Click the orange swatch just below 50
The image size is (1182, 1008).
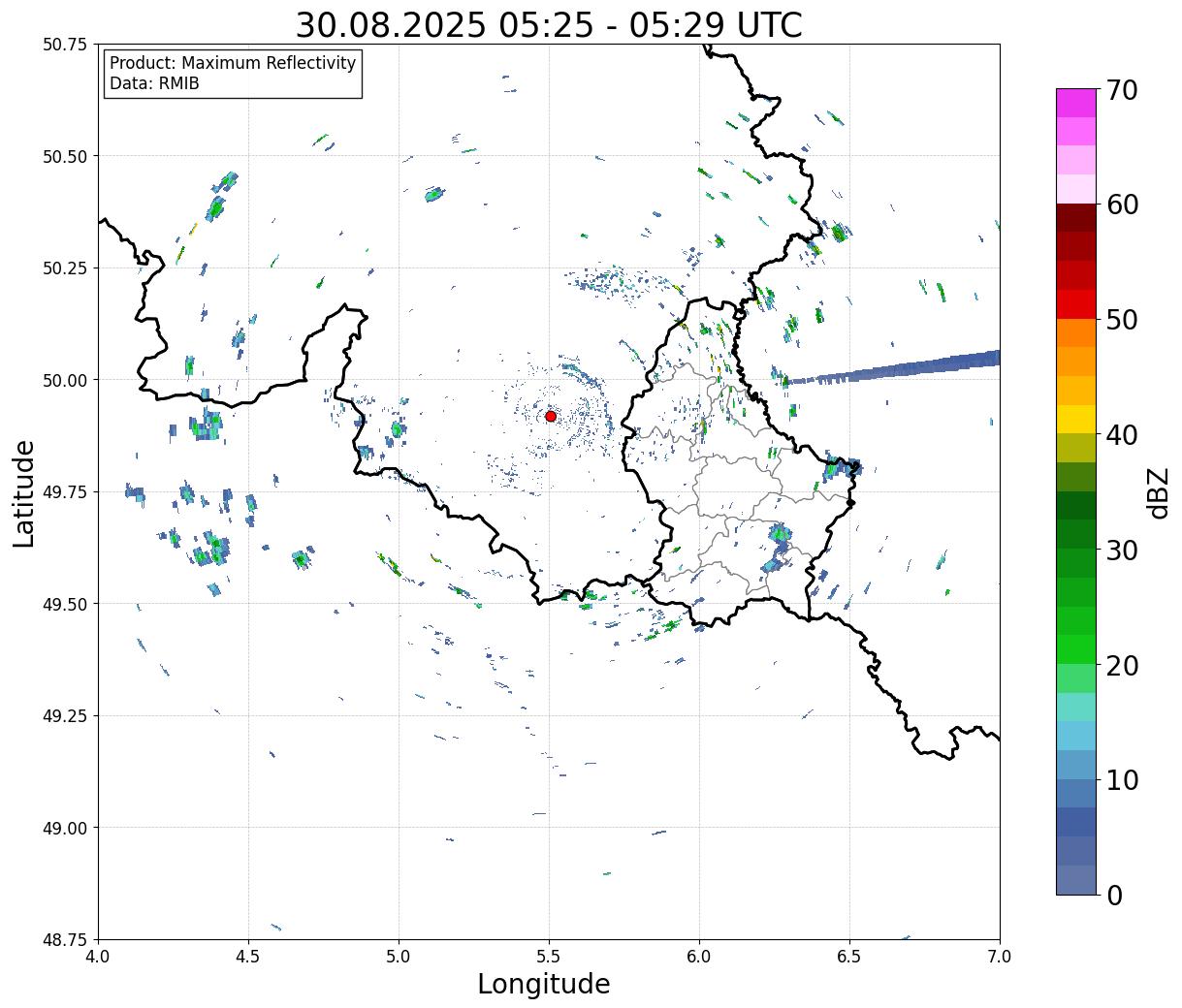pos(1076,332)
